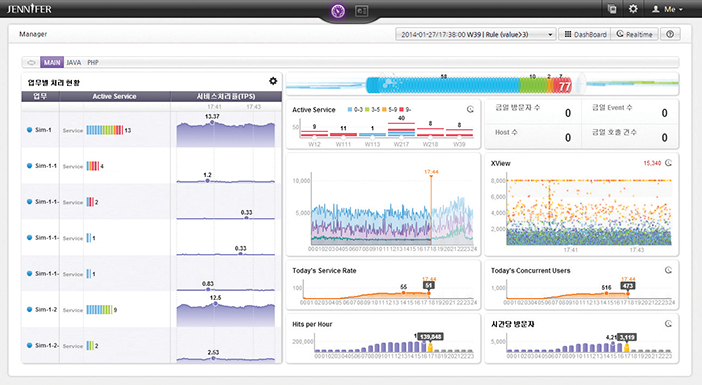The width and height of the screenshot is (702, 385).
Task: Click the 서비스처리율(TPS) column header
Action: click(x=226, y=96)
